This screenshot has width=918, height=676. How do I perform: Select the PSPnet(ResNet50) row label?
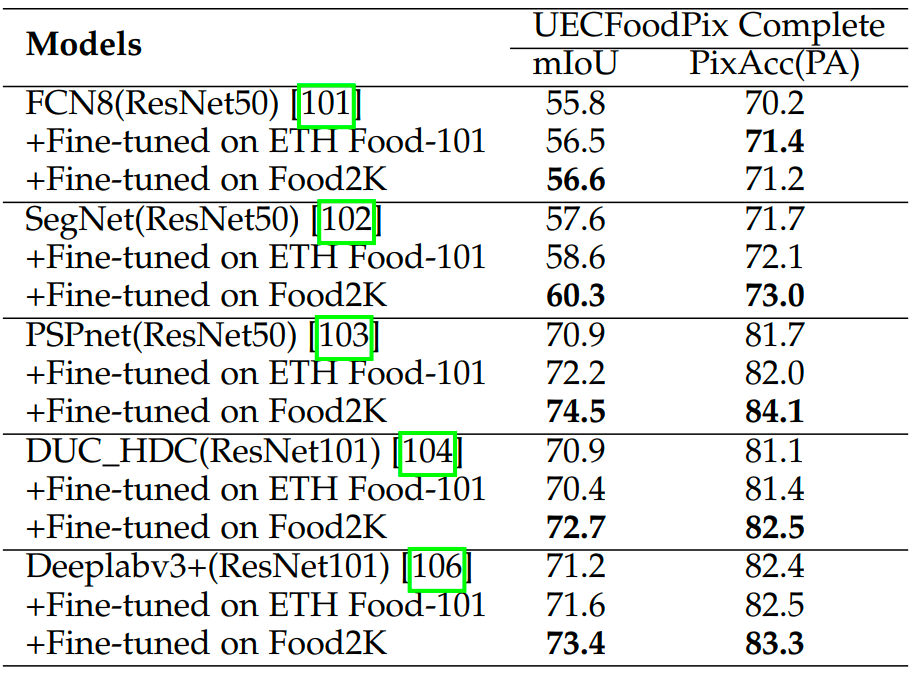(164, 338)
